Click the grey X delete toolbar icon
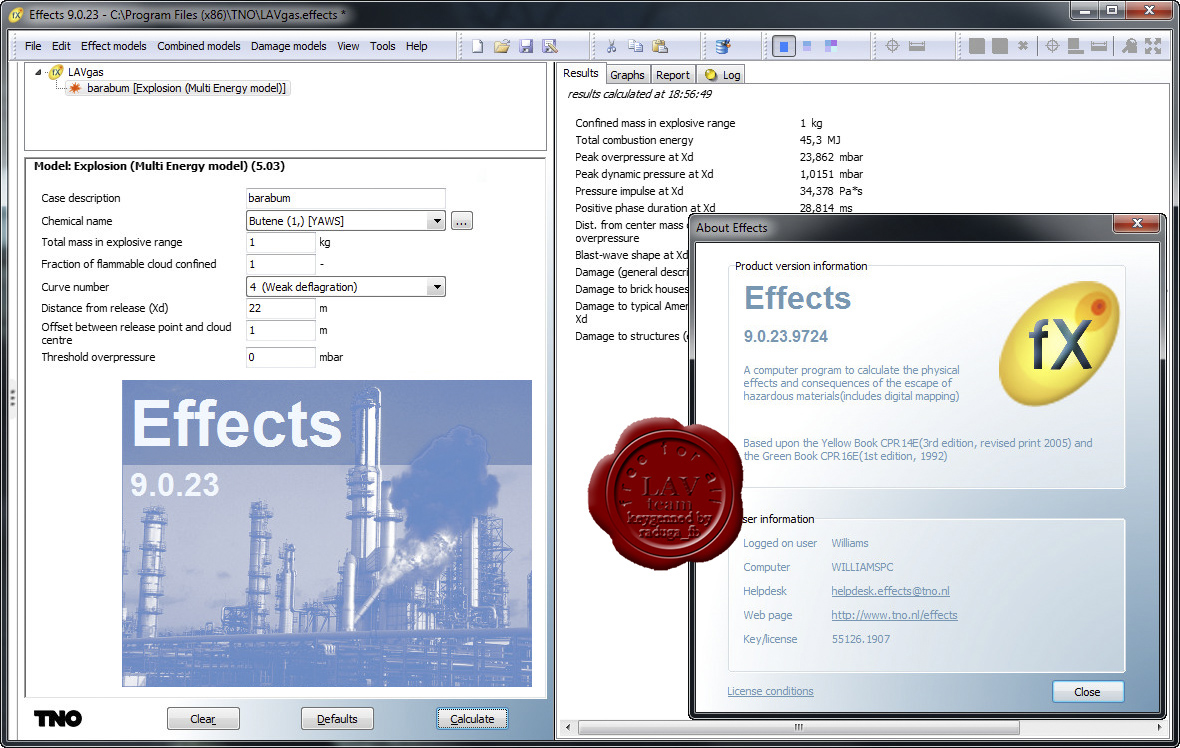The image size is (1180, 748). coord(1023,47)
